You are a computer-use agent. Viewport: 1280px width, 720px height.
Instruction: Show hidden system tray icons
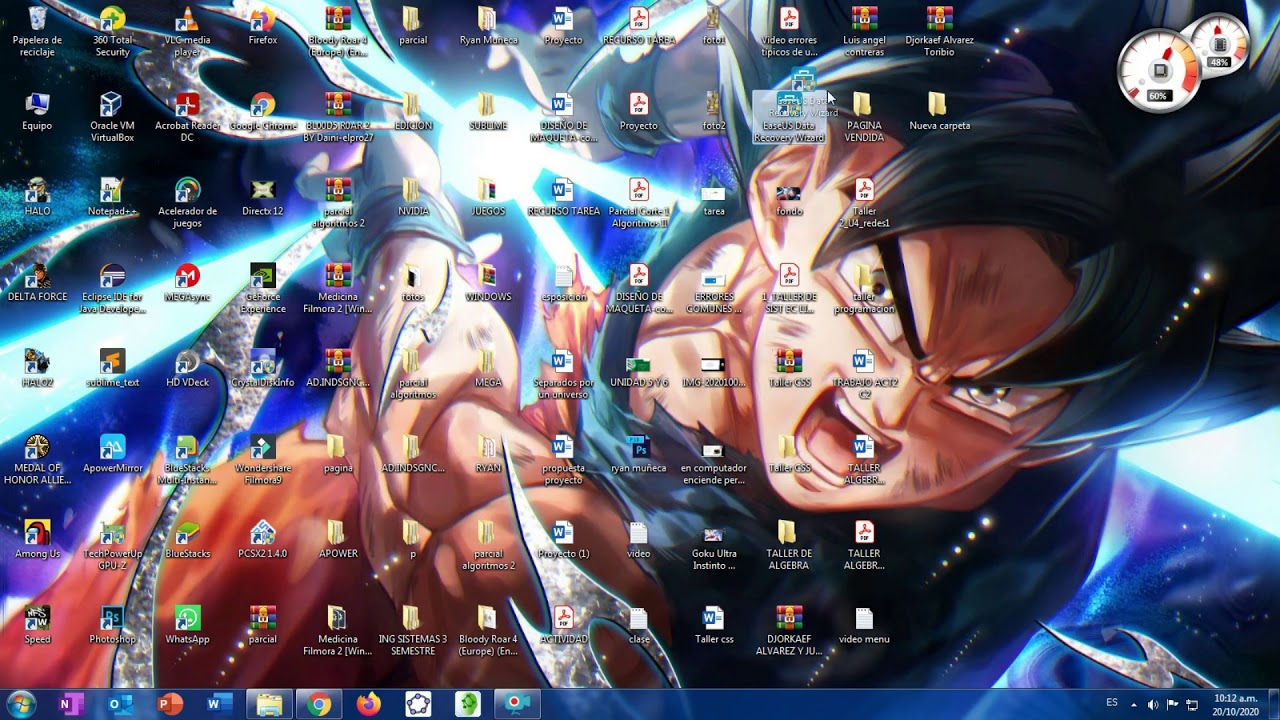click(1134, 704)
